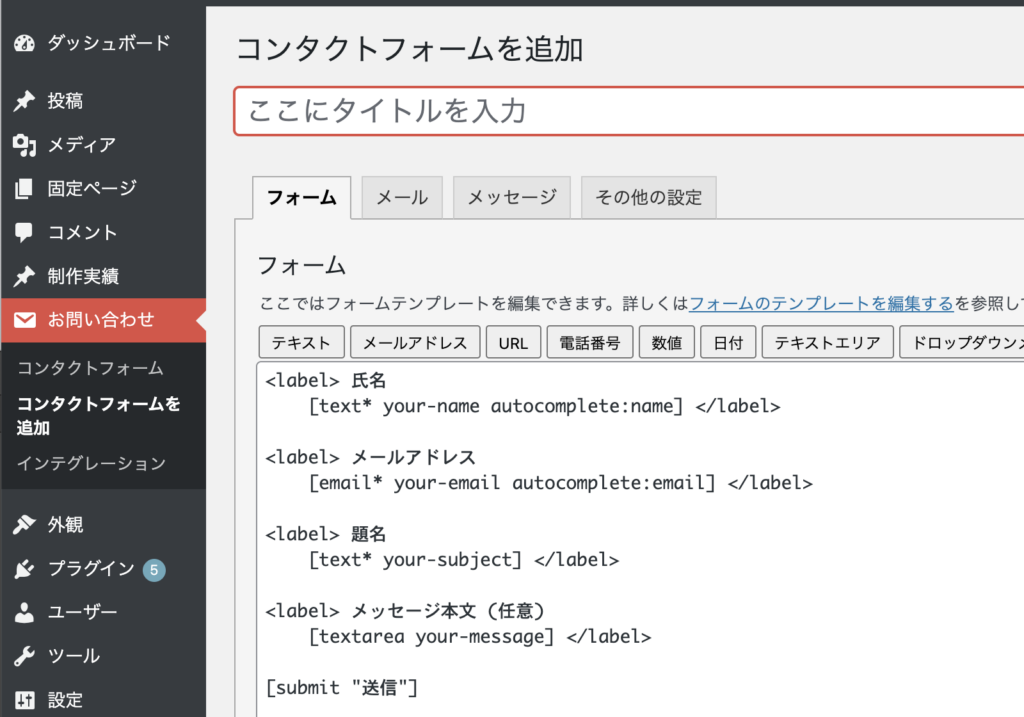Click the 固定ページ pages icon
This screenshot has height=717, width=1024.
[24, 189]
